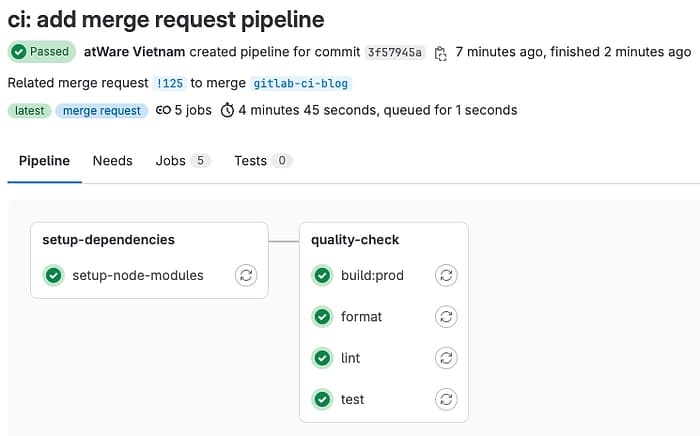700x436 pixels.
Task: Click the atWare Vietnam user link
Action: pos(134,51)
